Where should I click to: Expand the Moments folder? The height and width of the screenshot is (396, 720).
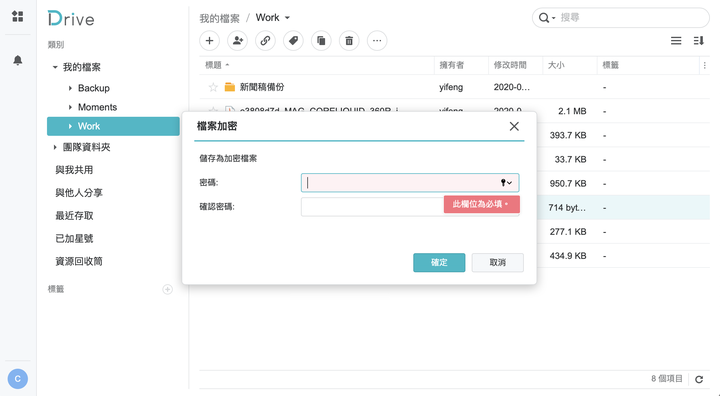point(70,107)
